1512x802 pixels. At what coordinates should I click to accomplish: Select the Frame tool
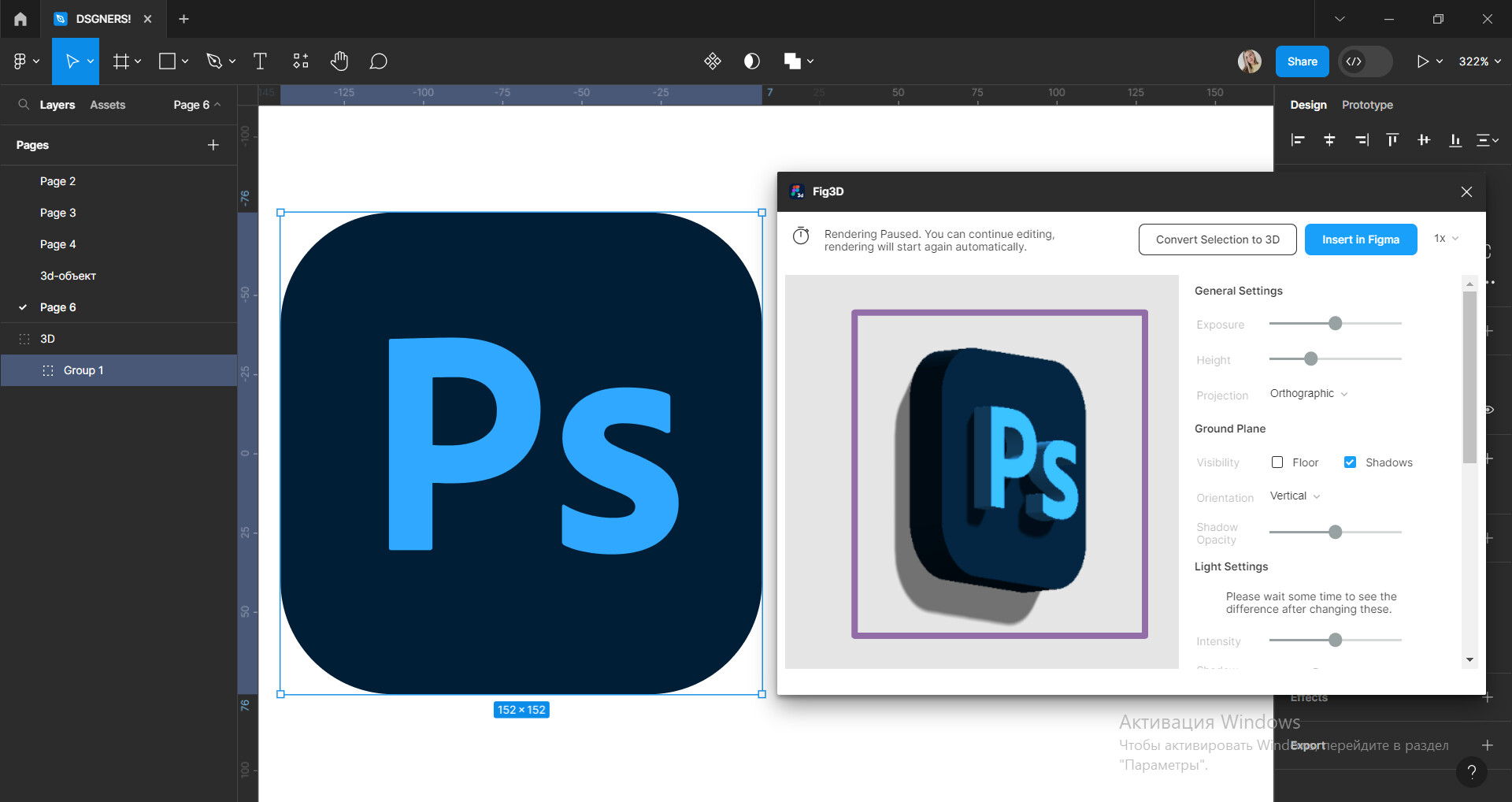tap(120, 61)
